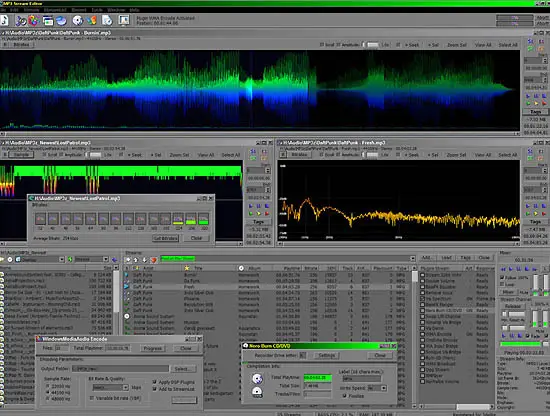Click the red icon in Streams toolbar
Screen dimensions: 550x416
pos(154,260)
